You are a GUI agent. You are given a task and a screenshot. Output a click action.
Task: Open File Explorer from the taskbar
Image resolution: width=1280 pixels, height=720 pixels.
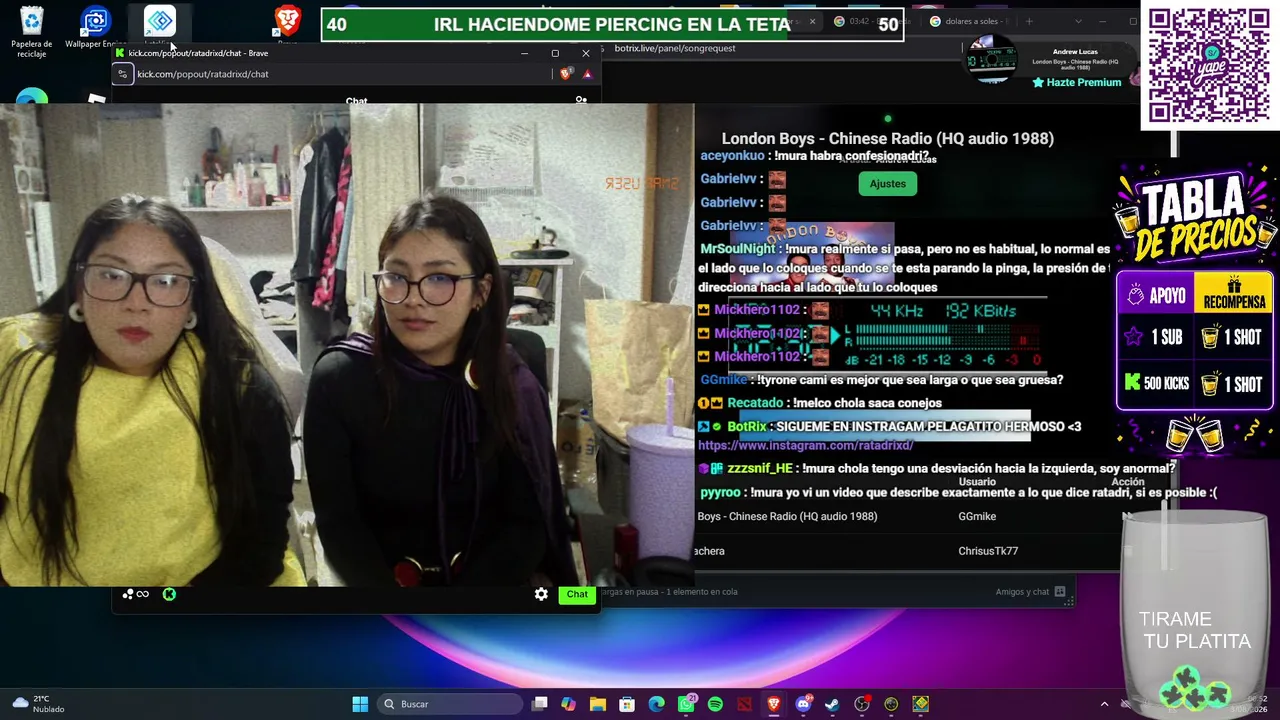pos(598,704)
